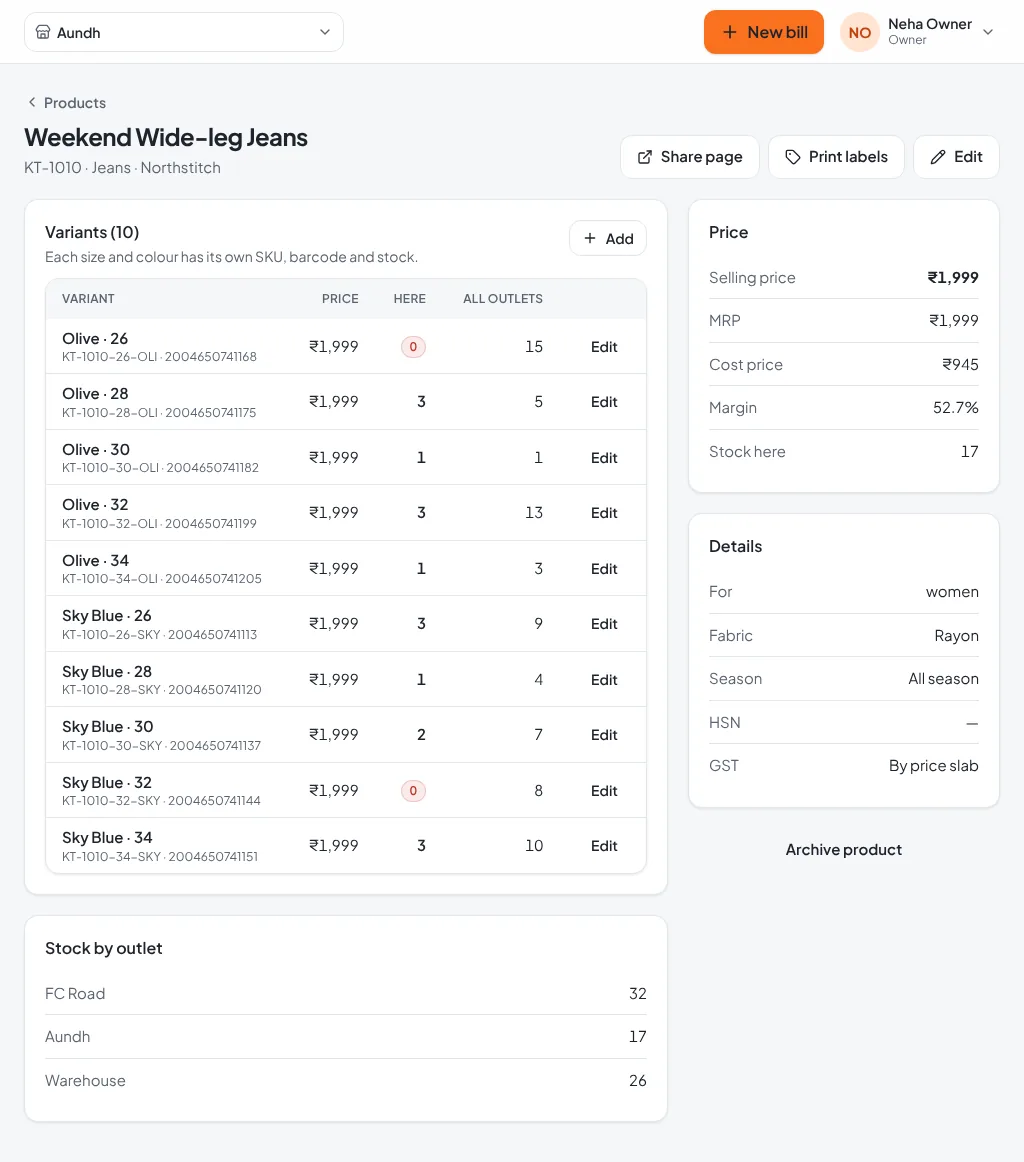Image resolution: width=1024 pixels, height=1162 pixels.
Task: Click the For value women
Action: coord(952,591)
